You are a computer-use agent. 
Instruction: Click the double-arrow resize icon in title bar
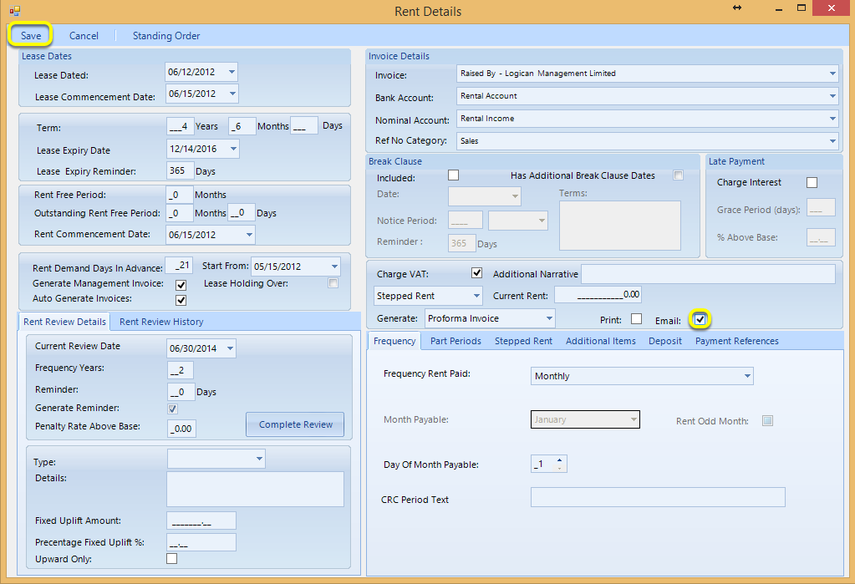(x=737, y=8)
